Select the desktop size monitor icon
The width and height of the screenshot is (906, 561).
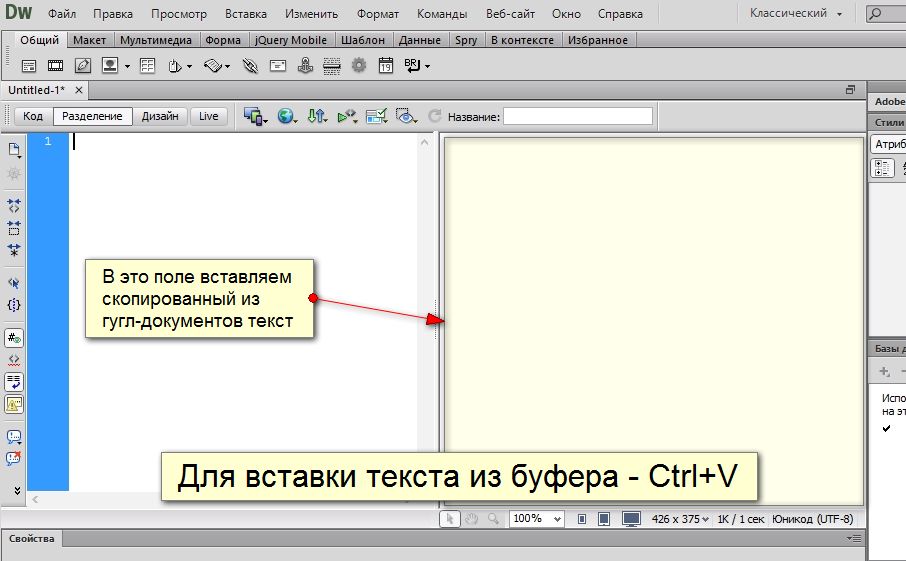tap(631, 519)
